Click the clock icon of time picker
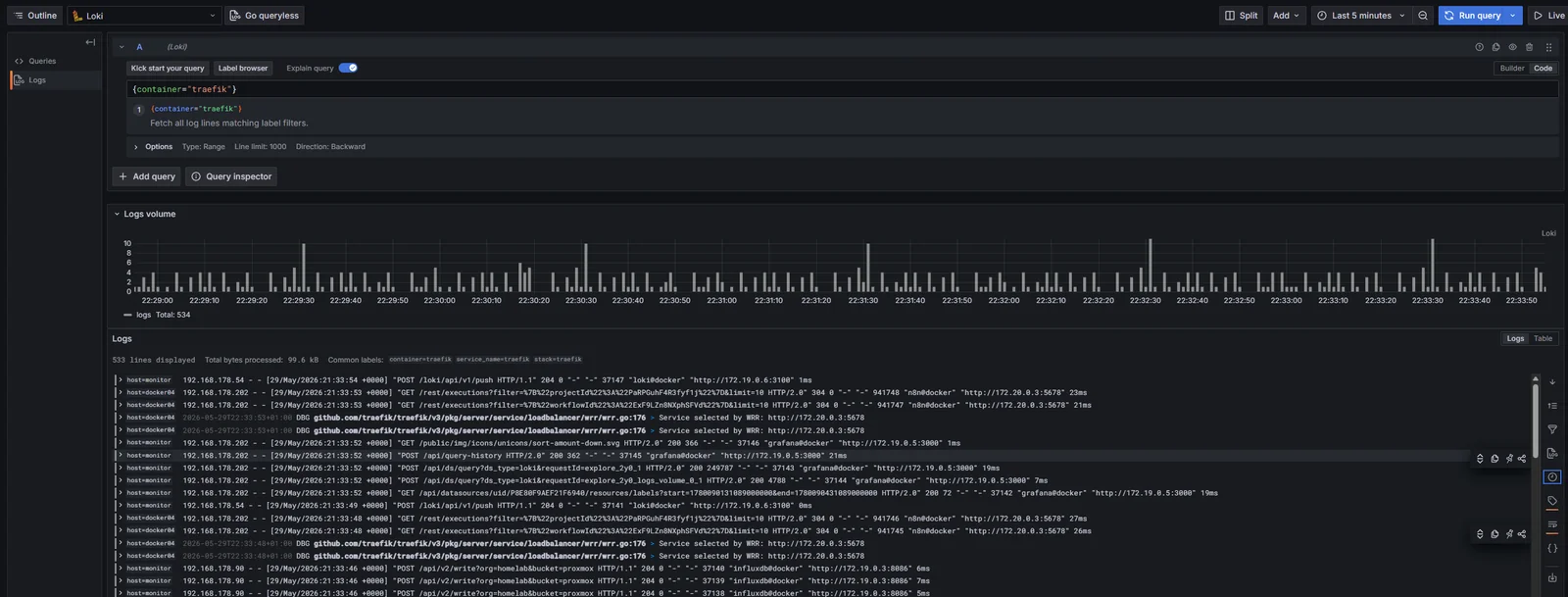 tap(1322, 16)
